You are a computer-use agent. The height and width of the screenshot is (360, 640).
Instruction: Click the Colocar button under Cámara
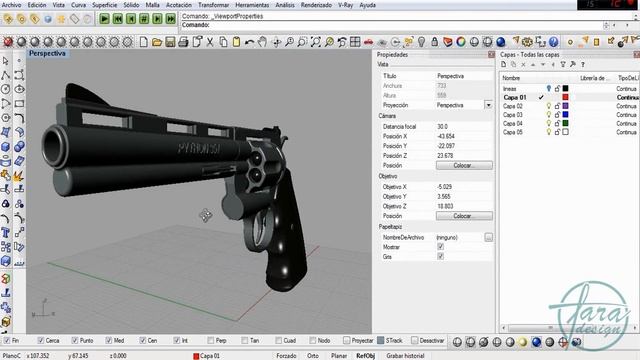pos(464,165)
